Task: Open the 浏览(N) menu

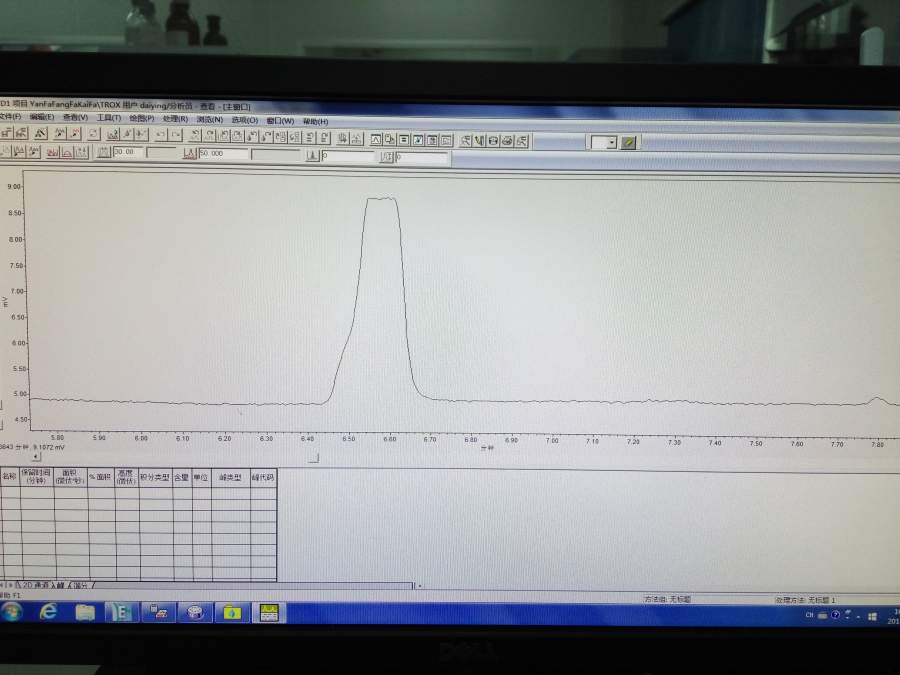Action: (x=210, y=119)
